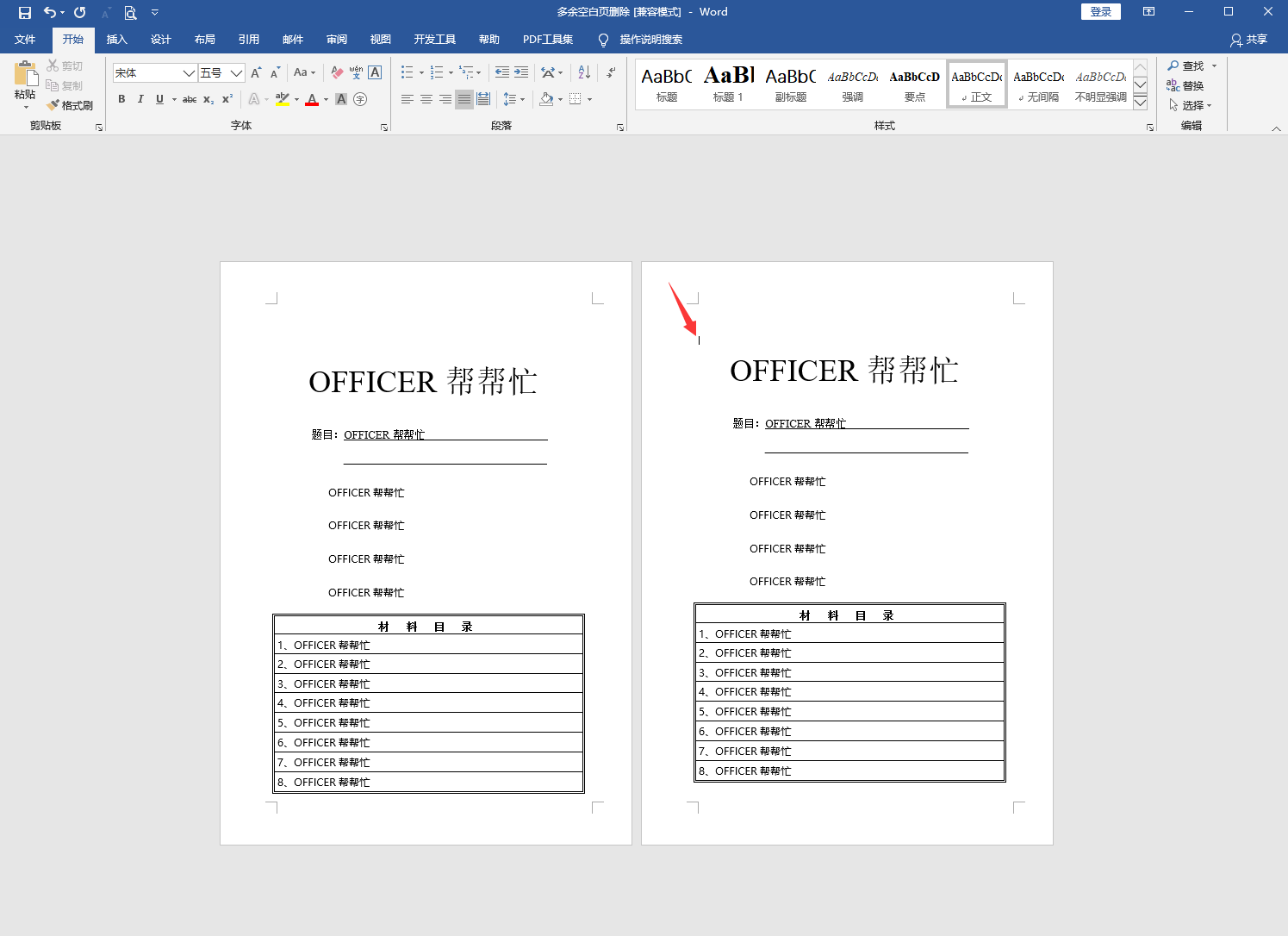Click 替换 (Replace) in editing group

(x=1185, y=85)
